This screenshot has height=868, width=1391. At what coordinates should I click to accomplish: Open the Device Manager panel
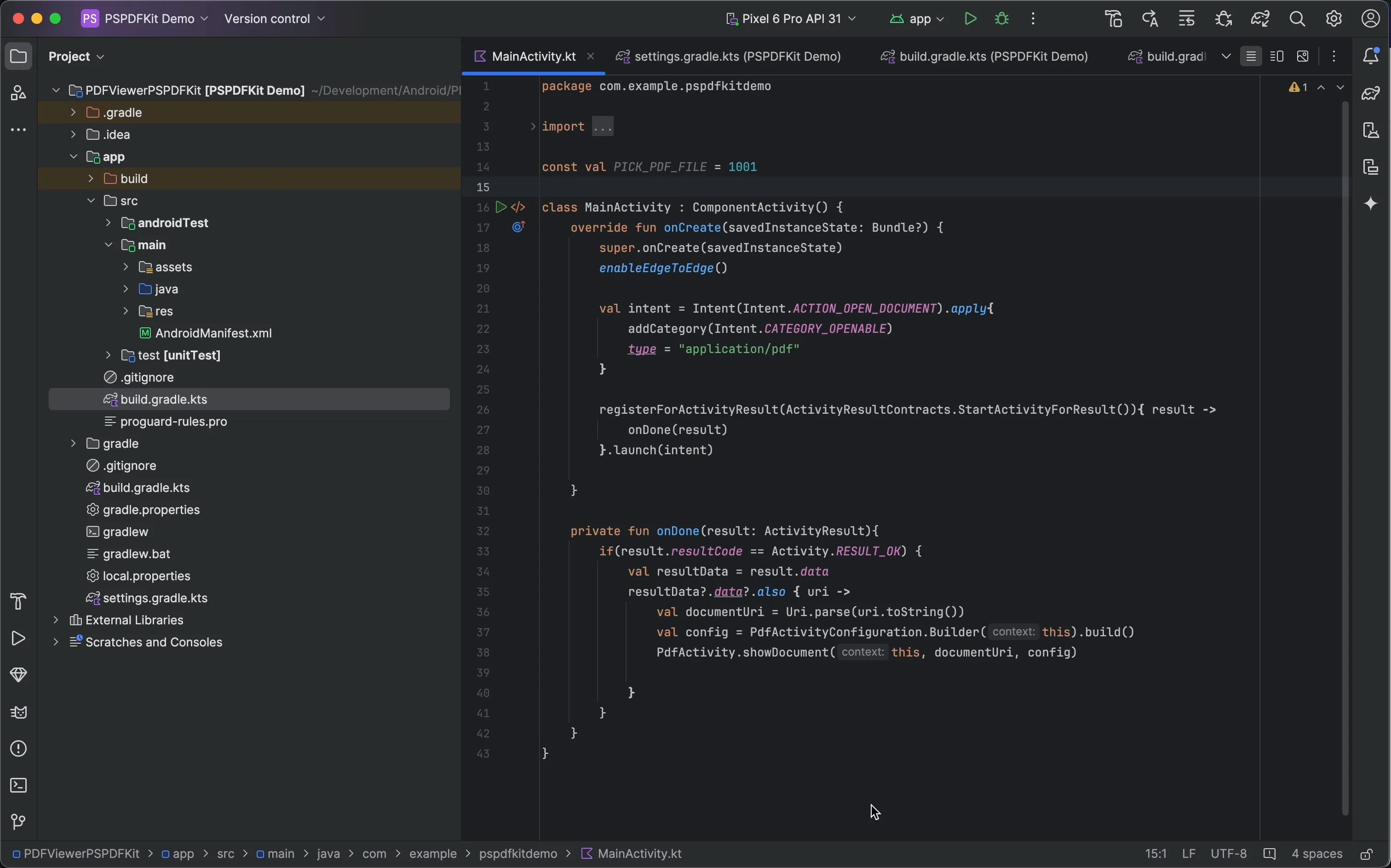point(1372,131)
